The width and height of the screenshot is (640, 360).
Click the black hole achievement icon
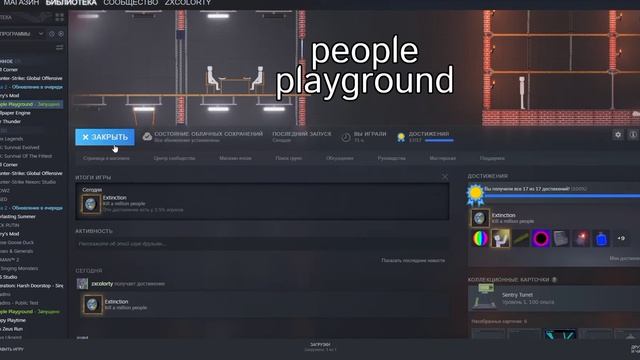tap(541, 238)
